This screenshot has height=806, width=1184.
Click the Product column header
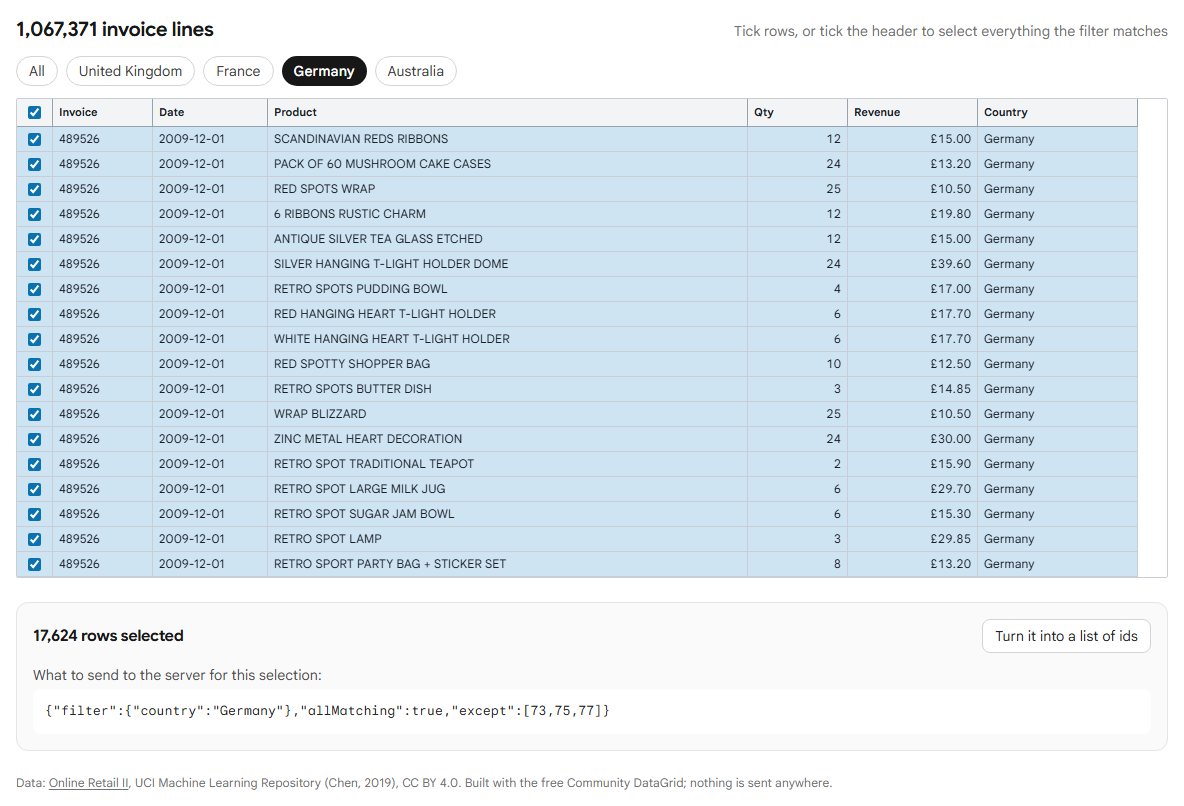(507, 112)
